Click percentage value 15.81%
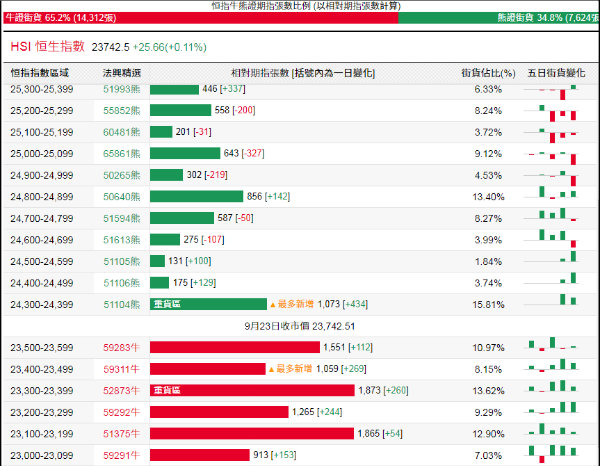Viewport: 600px width, 466px height. coord(488,305)
